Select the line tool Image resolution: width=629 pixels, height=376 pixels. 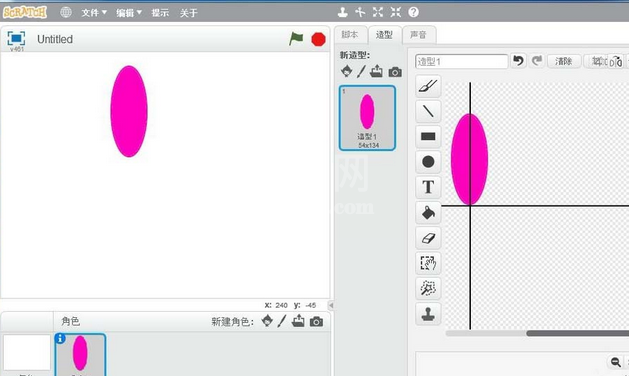428,111
